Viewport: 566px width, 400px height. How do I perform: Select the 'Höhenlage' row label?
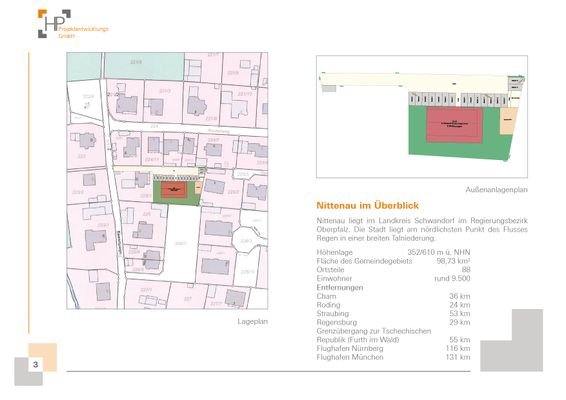tap(335, 252)
